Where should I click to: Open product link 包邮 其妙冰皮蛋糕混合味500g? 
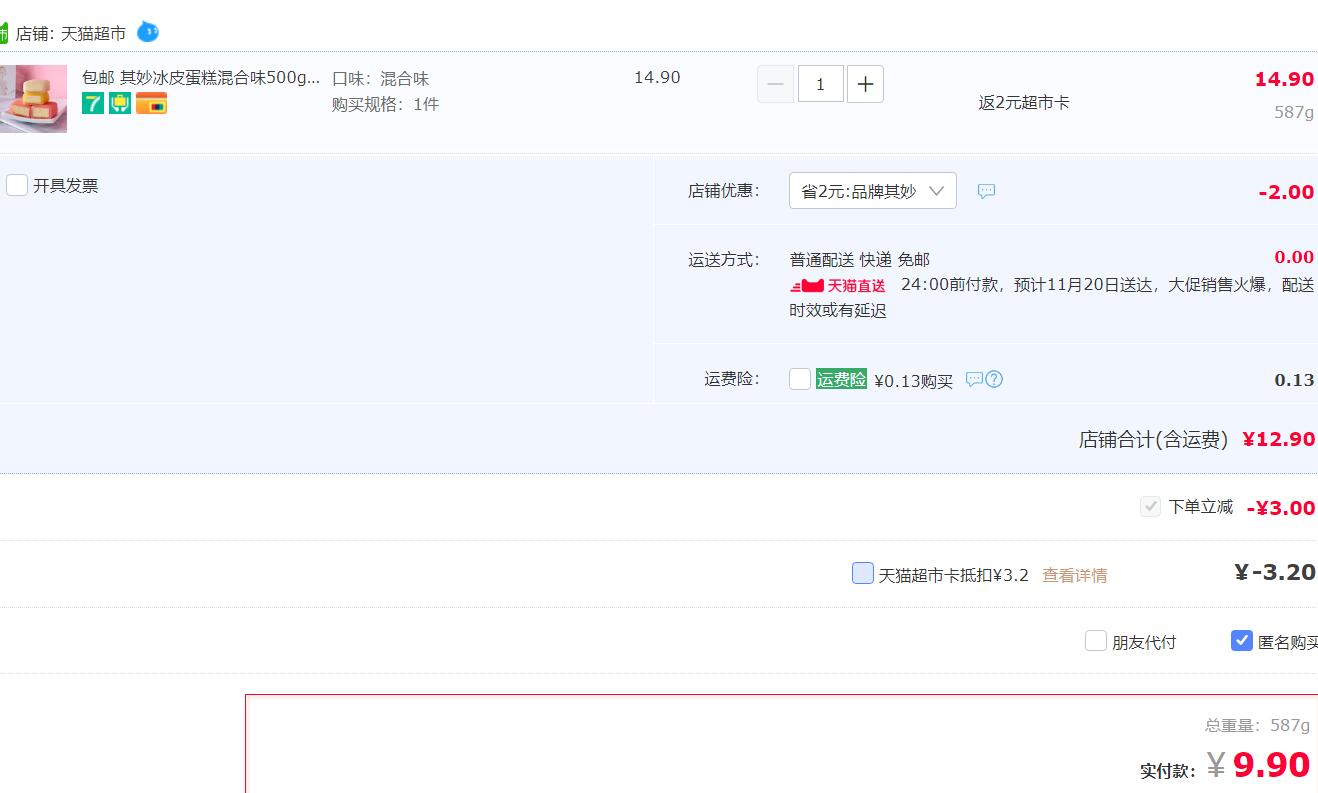pos(201,77)
